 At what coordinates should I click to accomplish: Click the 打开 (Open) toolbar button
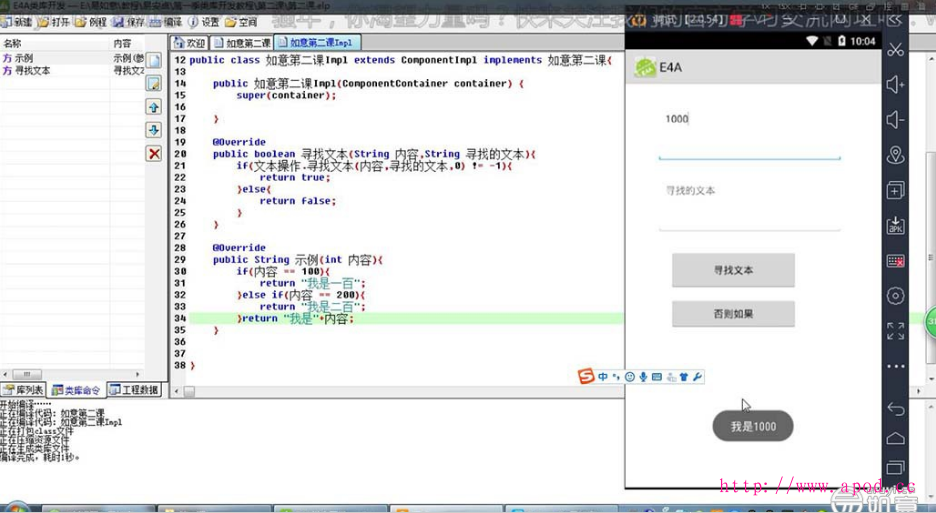point(55,21)
